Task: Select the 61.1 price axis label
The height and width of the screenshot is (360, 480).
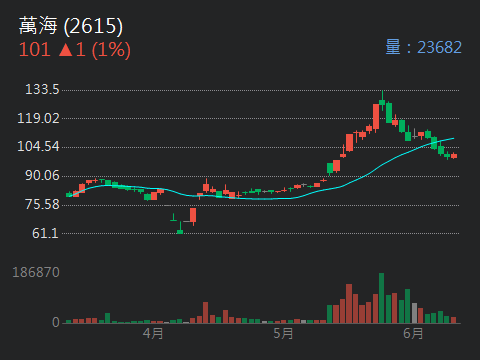Action: coord(45,233)
